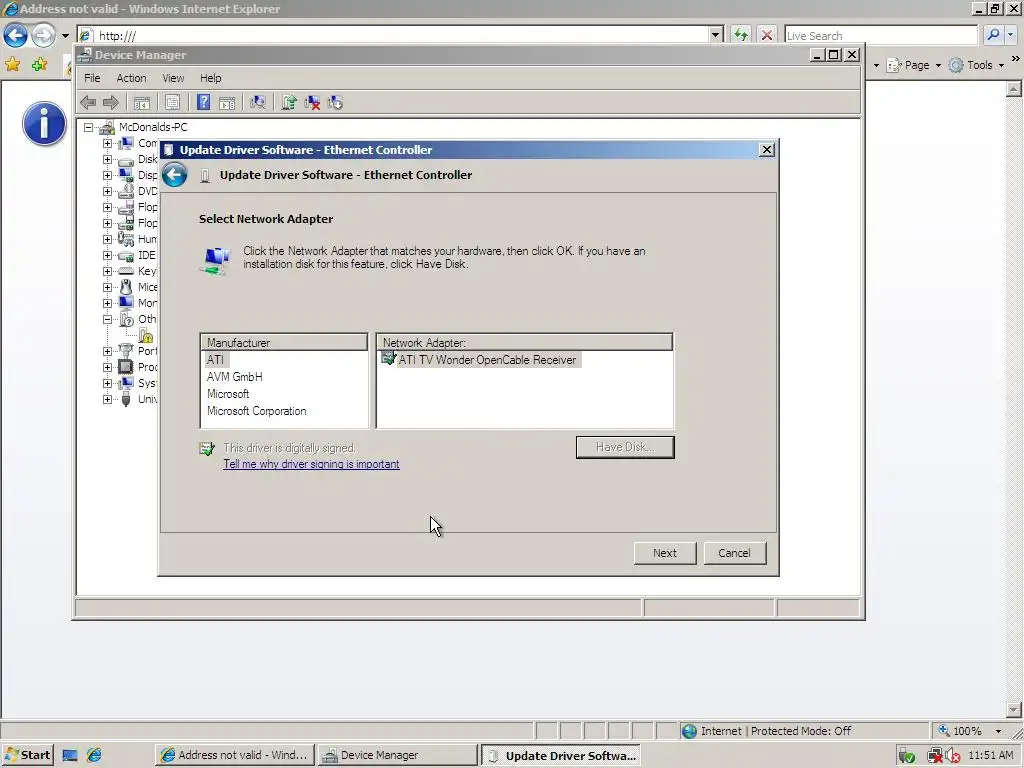1024x768 pixels.
Task: Open IE address bar history dropdown
Action: click(x=716, y=35)
